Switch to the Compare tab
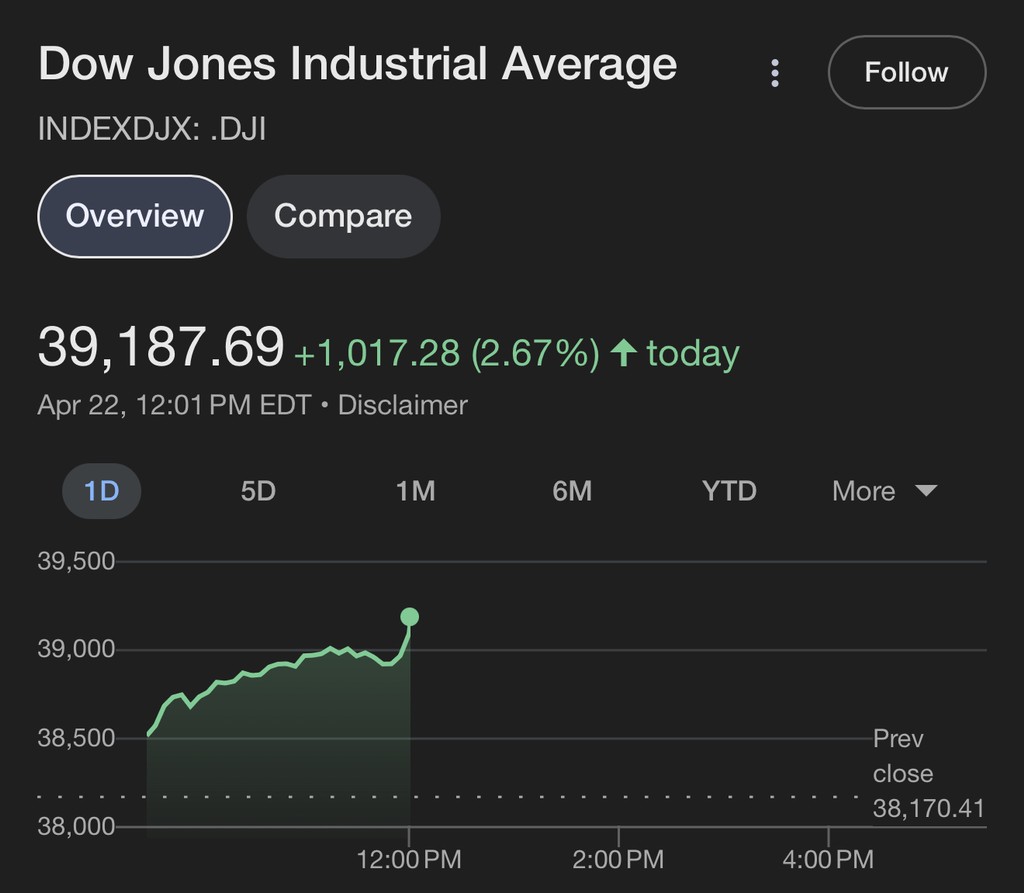The height and width of the screenshot is (893, 1024). (343, 216)
